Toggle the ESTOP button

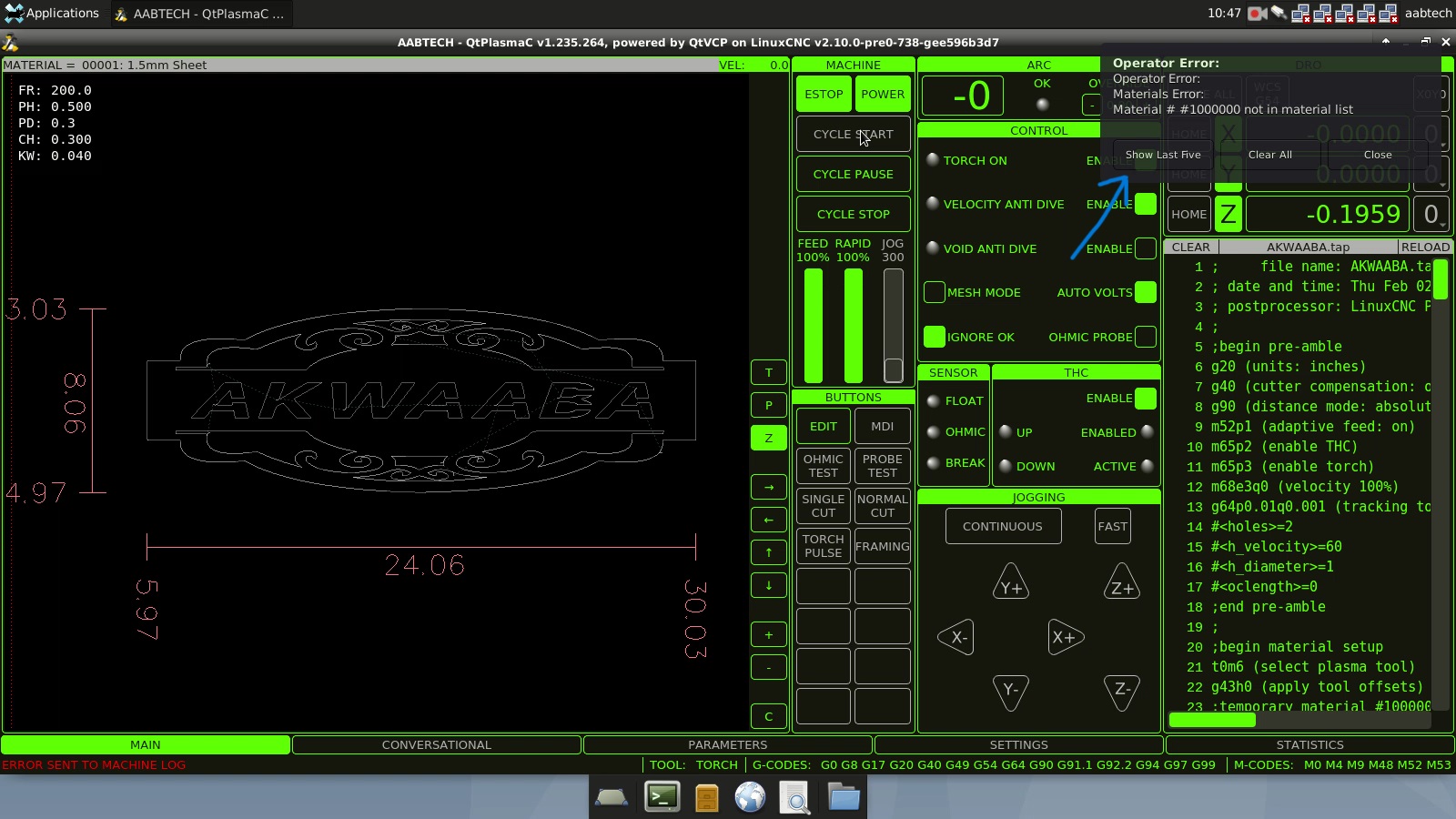click(824, 94)
